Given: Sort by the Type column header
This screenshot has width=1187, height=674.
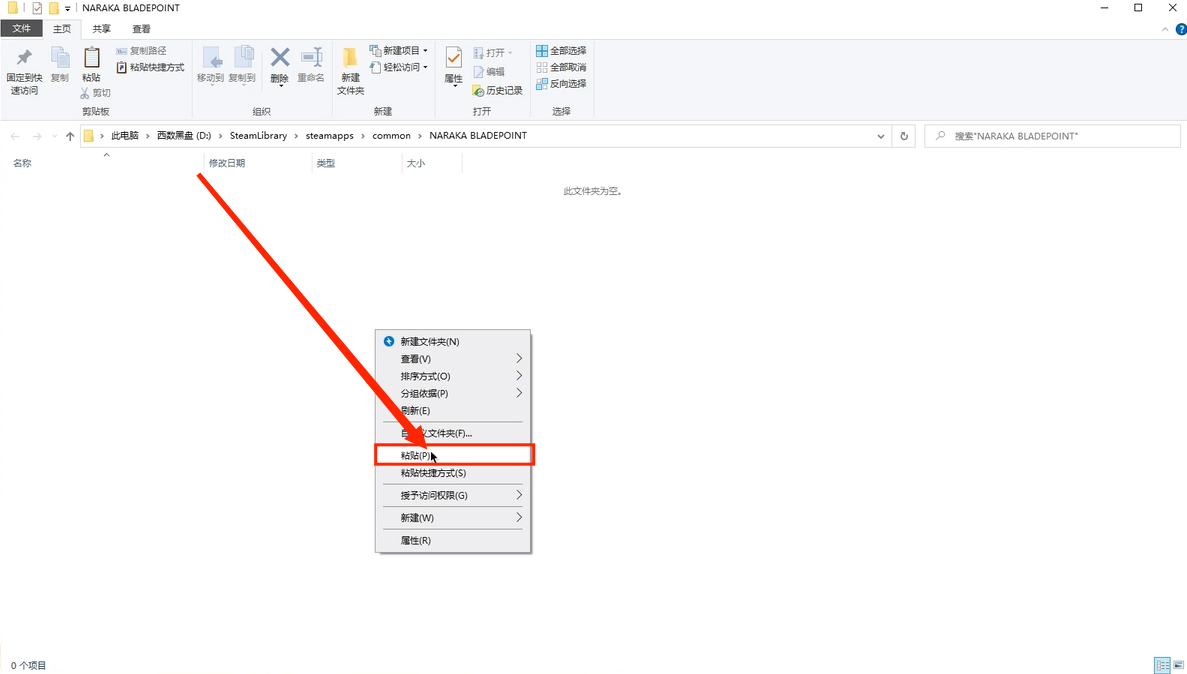Looking at the screenshot, I should tap(357, 163).
